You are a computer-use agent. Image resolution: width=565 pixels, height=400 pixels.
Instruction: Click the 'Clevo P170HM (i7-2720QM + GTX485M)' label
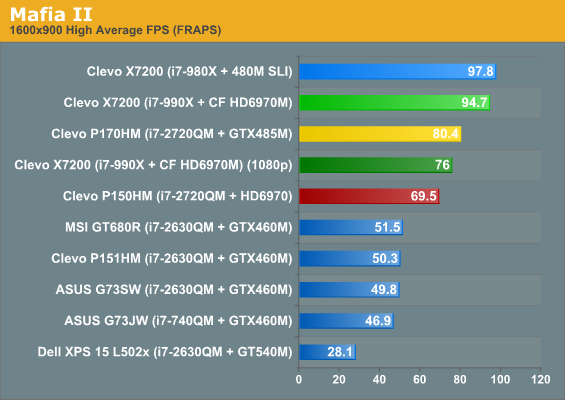point(172,134)
